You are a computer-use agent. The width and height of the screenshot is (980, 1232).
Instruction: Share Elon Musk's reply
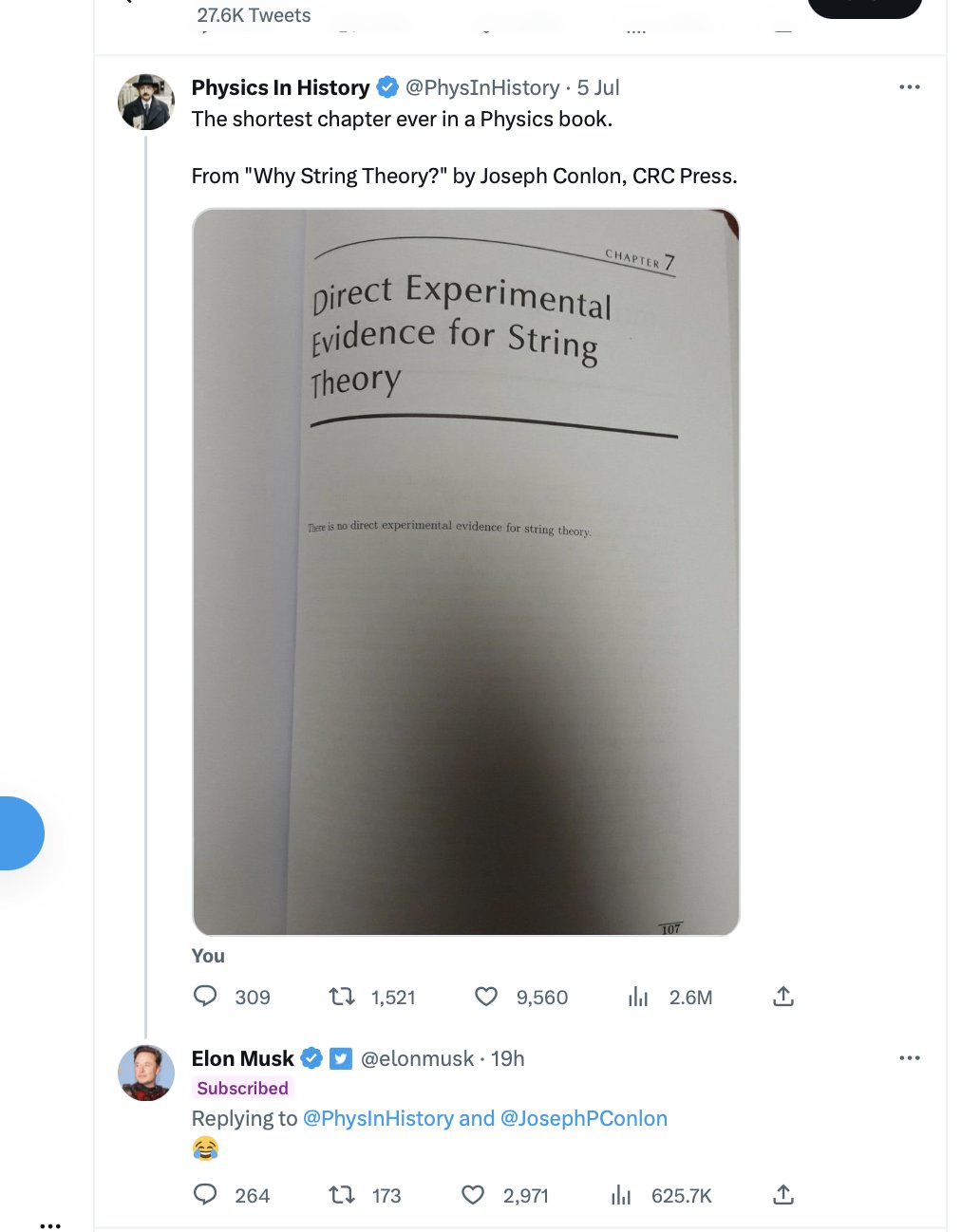783,1195
